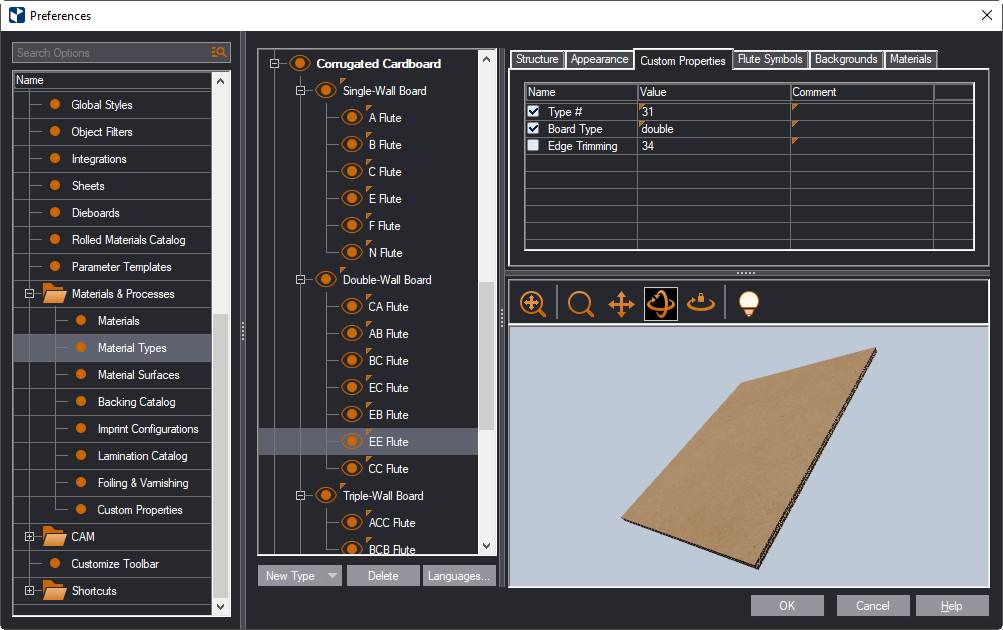1003x630 pixels.
Task: Toggle the eye icon for A Flute
Action: pyautogui.click(x=351, y=118)
